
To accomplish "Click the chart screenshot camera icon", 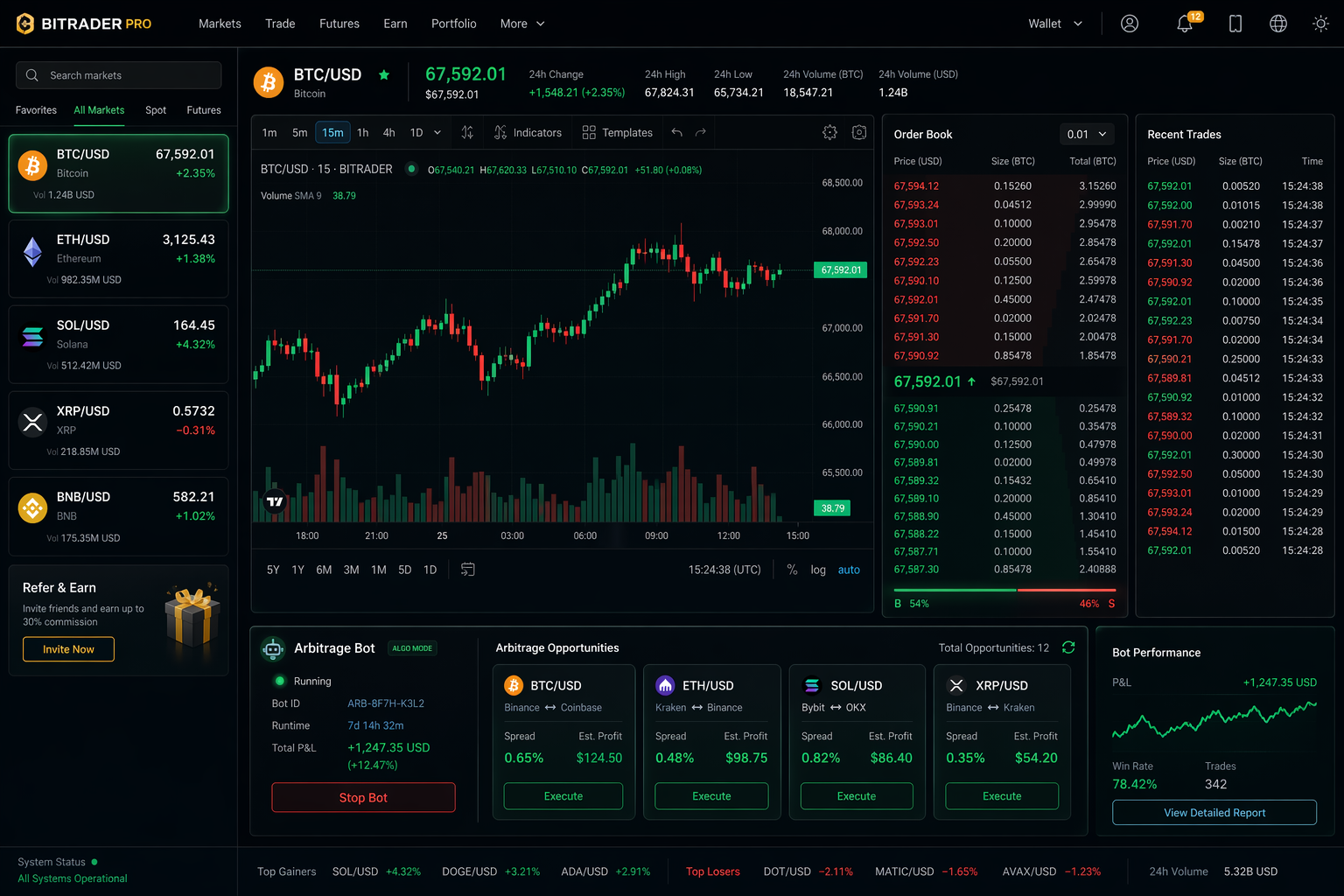I will coord(859,132).
